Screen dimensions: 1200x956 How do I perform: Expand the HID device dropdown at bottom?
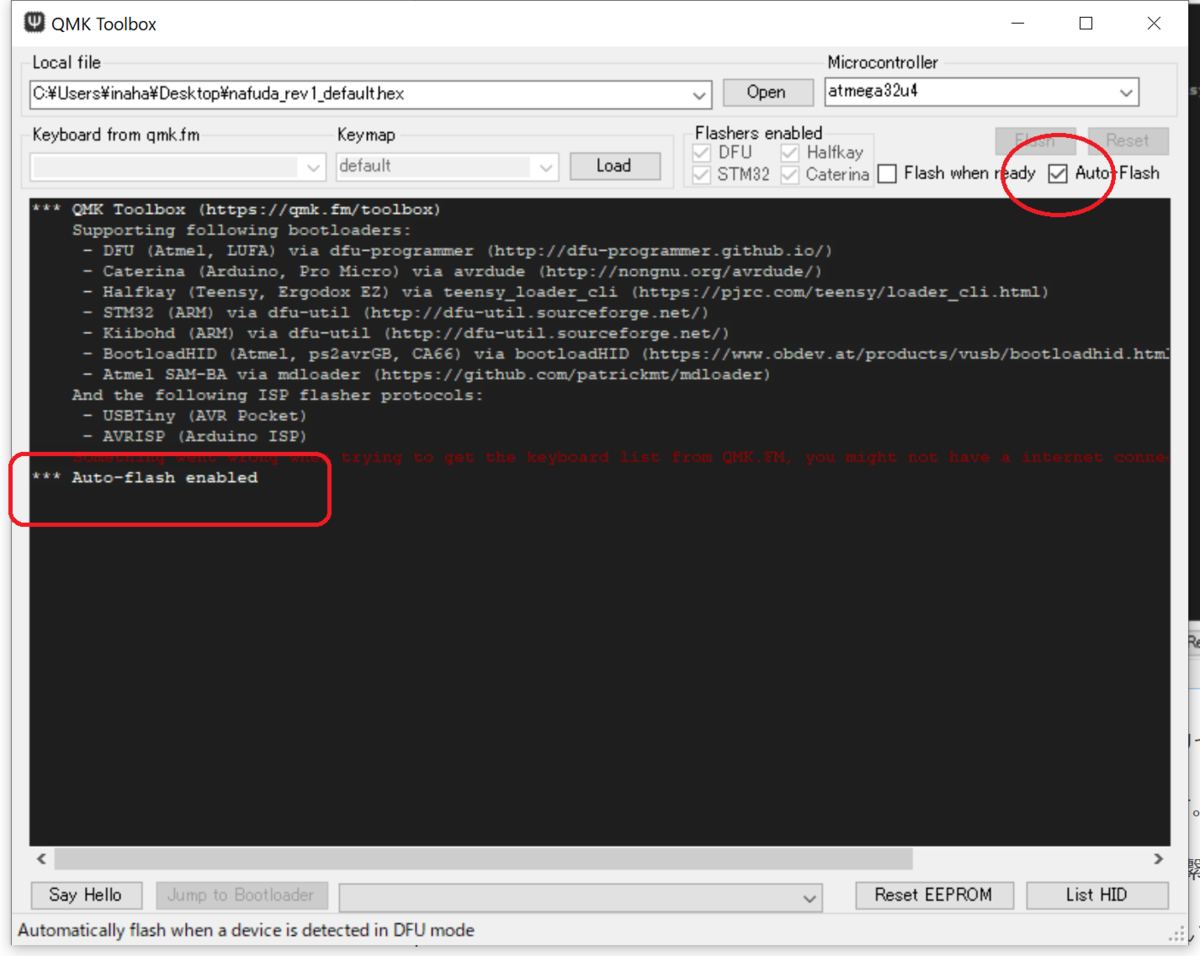[810, 899]
